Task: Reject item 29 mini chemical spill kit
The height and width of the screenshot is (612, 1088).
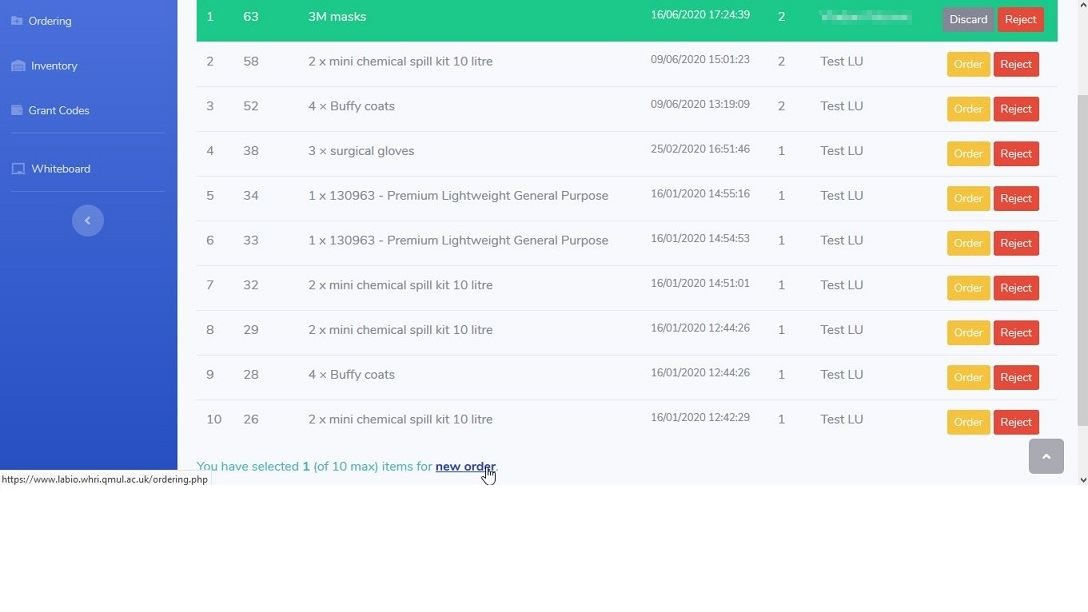Action: click(1016, 333)
